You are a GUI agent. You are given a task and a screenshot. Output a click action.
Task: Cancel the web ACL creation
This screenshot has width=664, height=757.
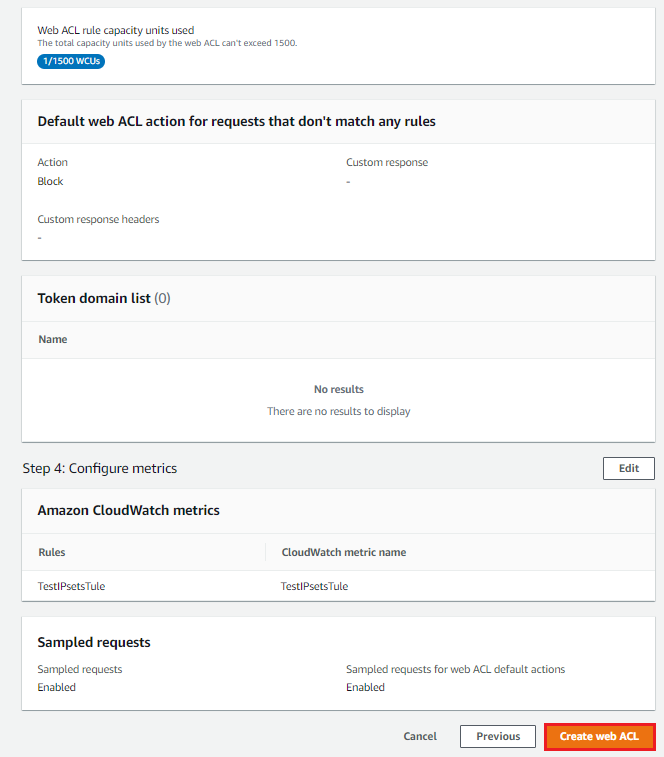click(420, 737)
